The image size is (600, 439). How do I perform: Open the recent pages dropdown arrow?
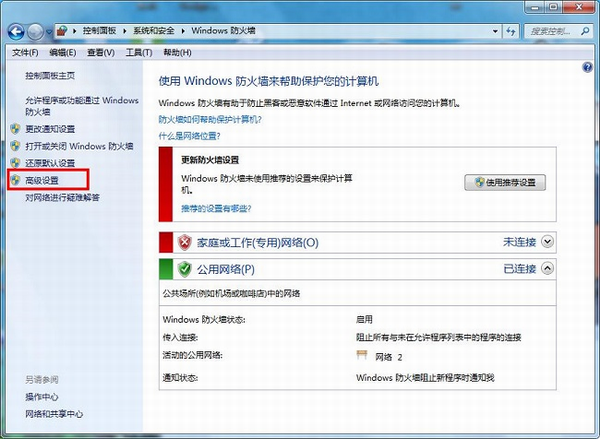pos(49,32)
